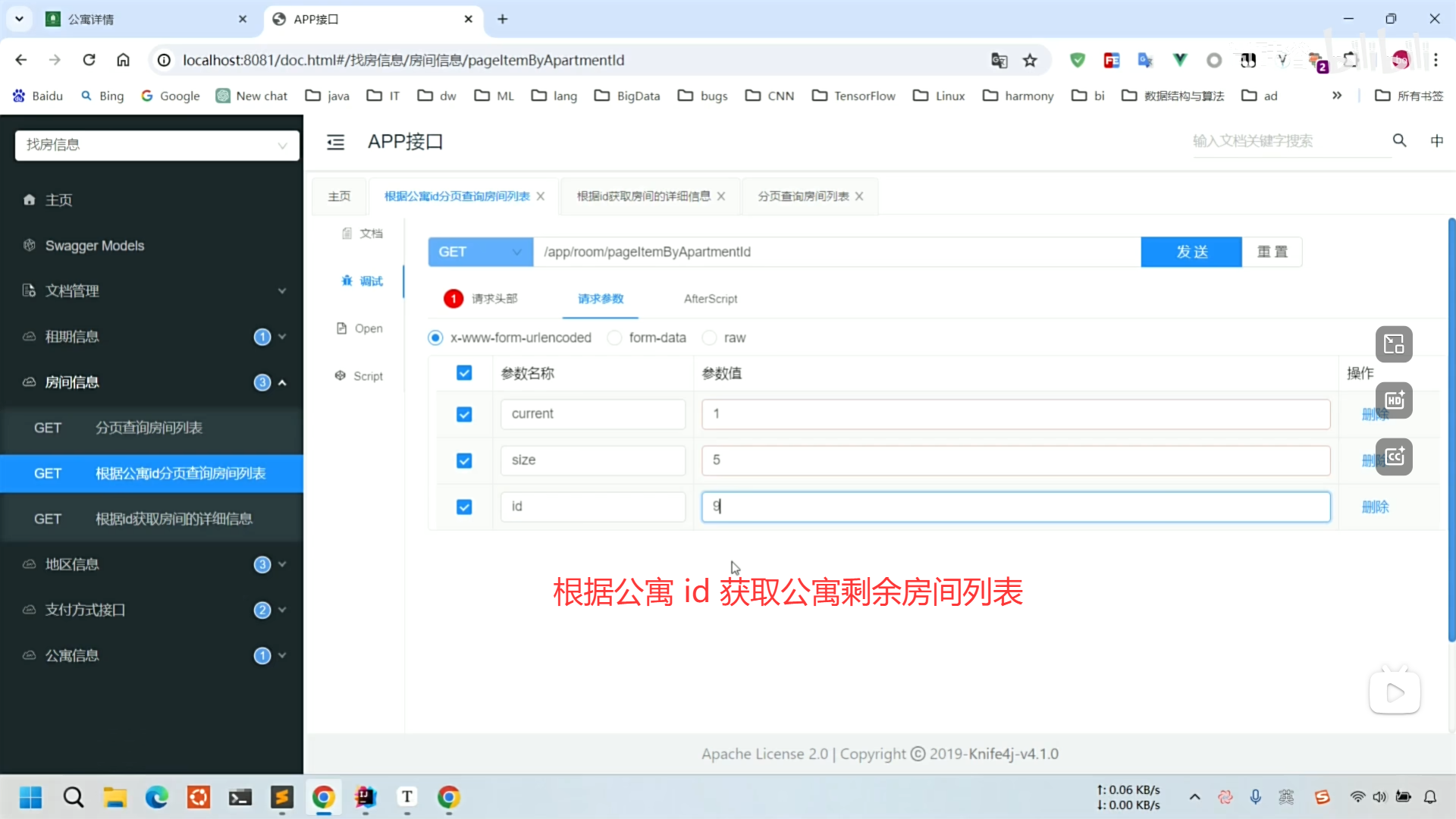Open the Script side panel
Image resolution: width=1456 pixels, height=819 pixels.
(x=359, y=376)
